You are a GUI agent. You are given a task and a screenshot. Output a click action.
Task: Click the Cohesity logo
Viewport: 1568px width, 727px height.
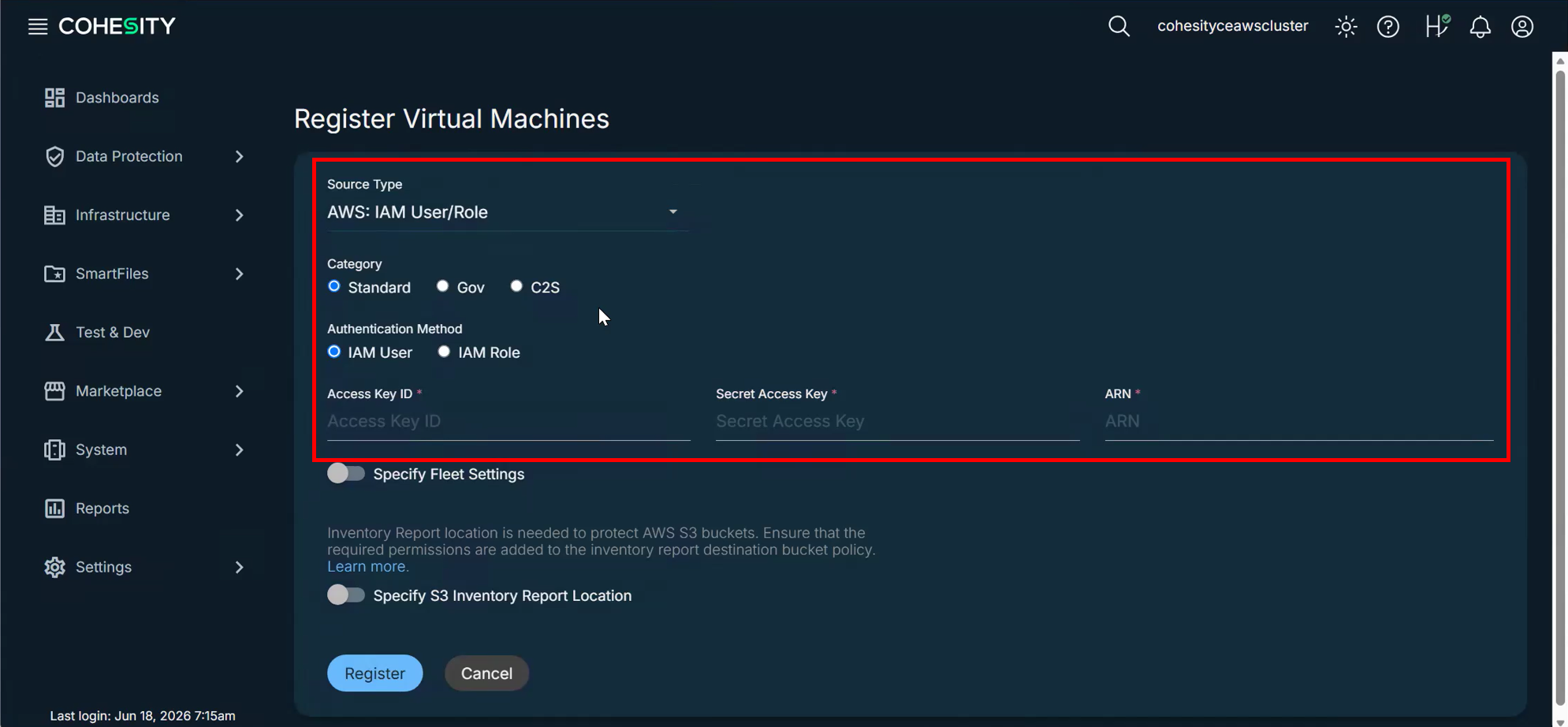pyautogui.click(x=117, y=26)
